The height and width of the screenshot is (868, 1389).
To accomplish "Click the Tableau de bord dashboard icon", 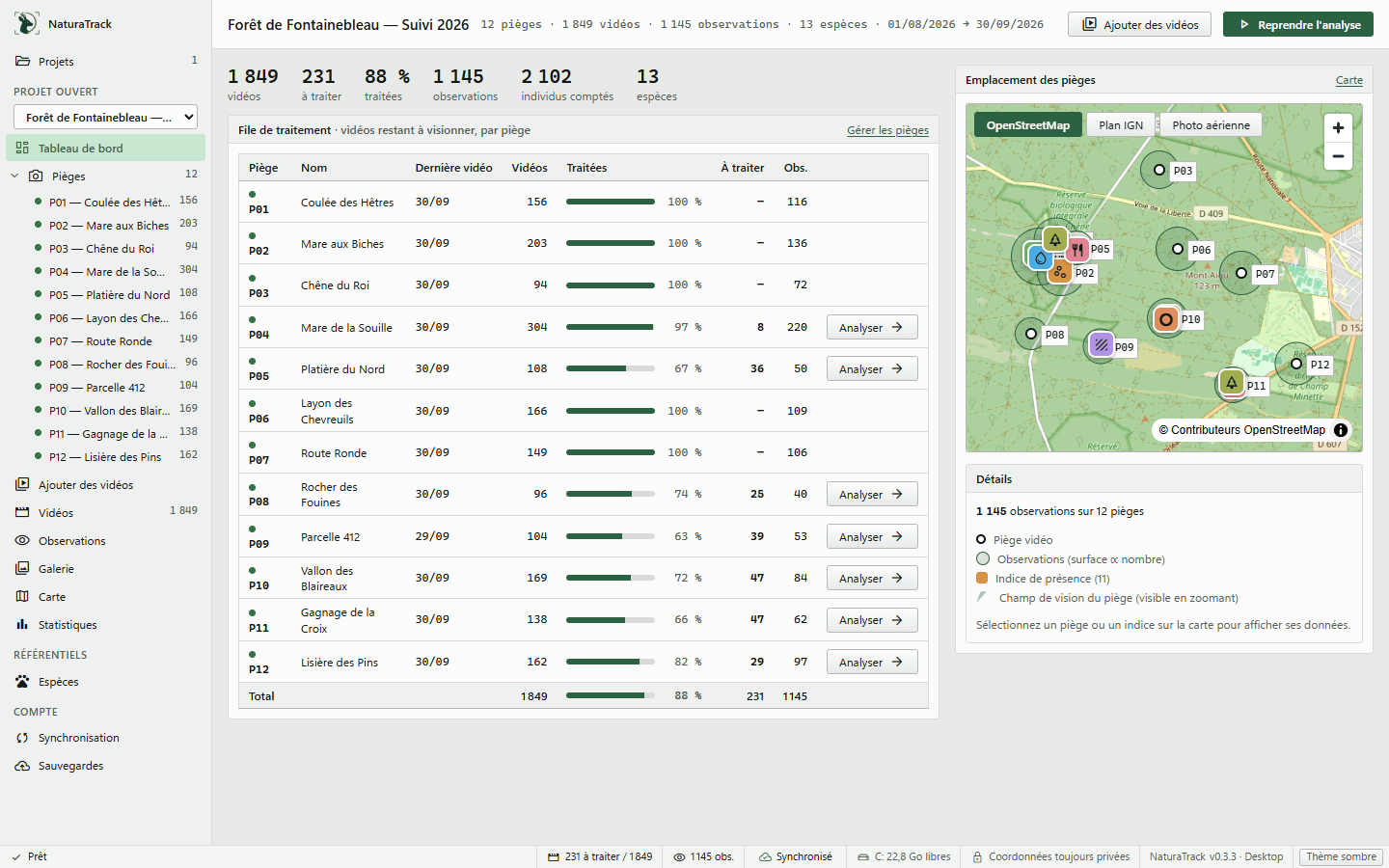I will tap(22, 149).
